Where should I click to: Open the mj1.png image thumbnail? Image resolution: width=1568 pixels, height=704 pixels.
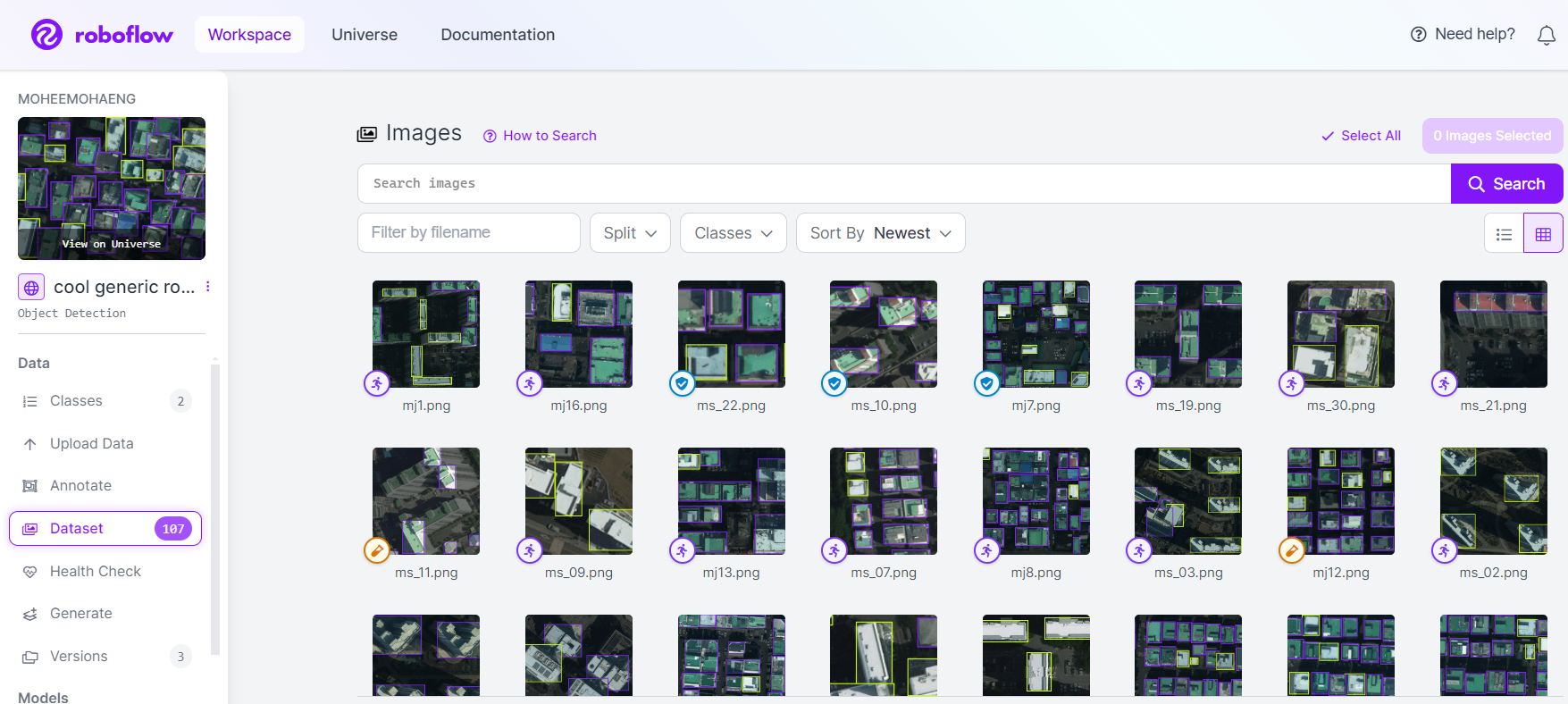tap(426, 334)
